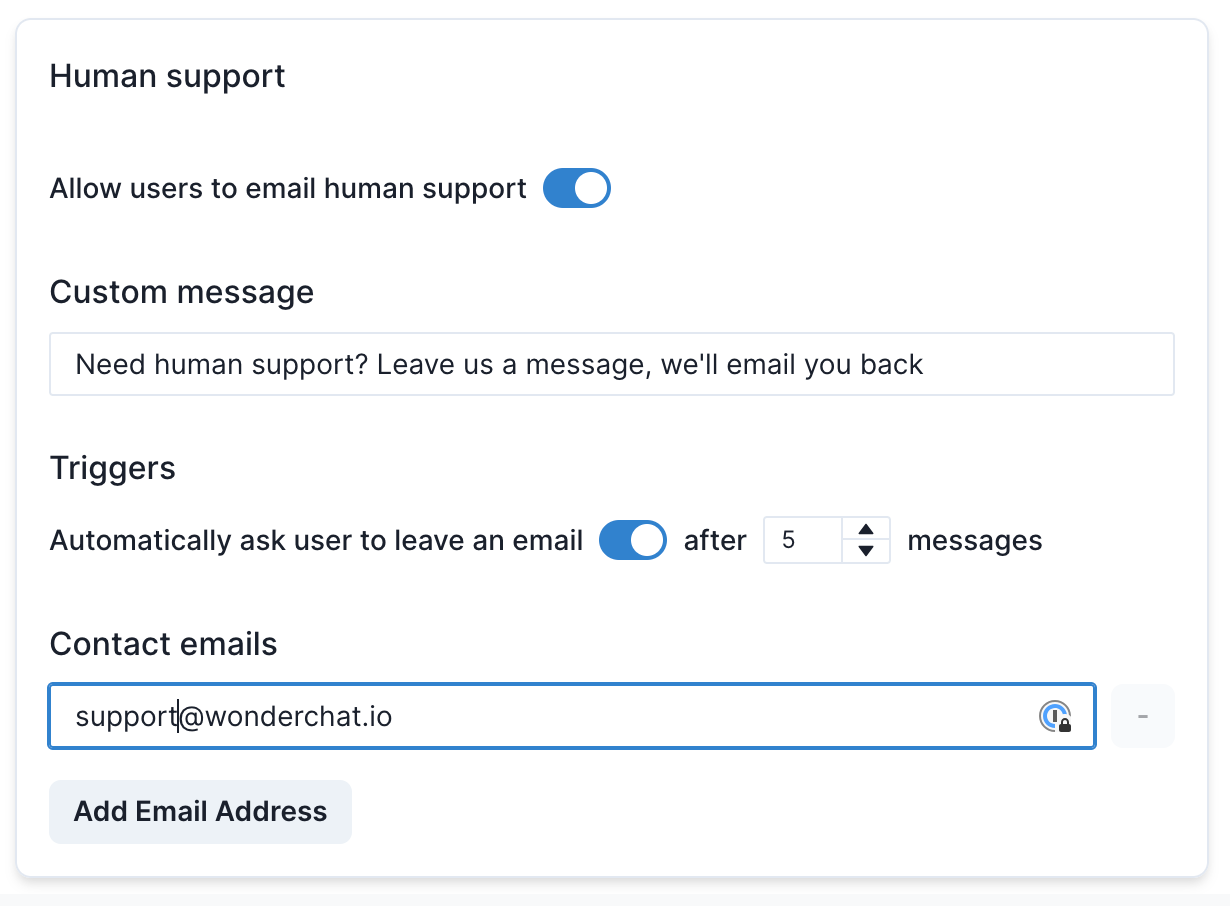Decrease message count with the down arrow
Screen dimensions: 1230x906
[x=867, y=551]
